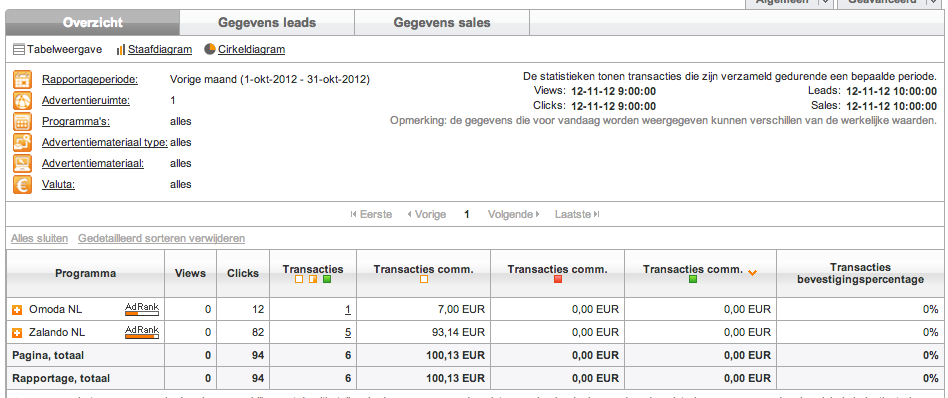Open the Valuta filter link
Image resolution: width=948 pixels, height=398 pixels.
(58, 184)
